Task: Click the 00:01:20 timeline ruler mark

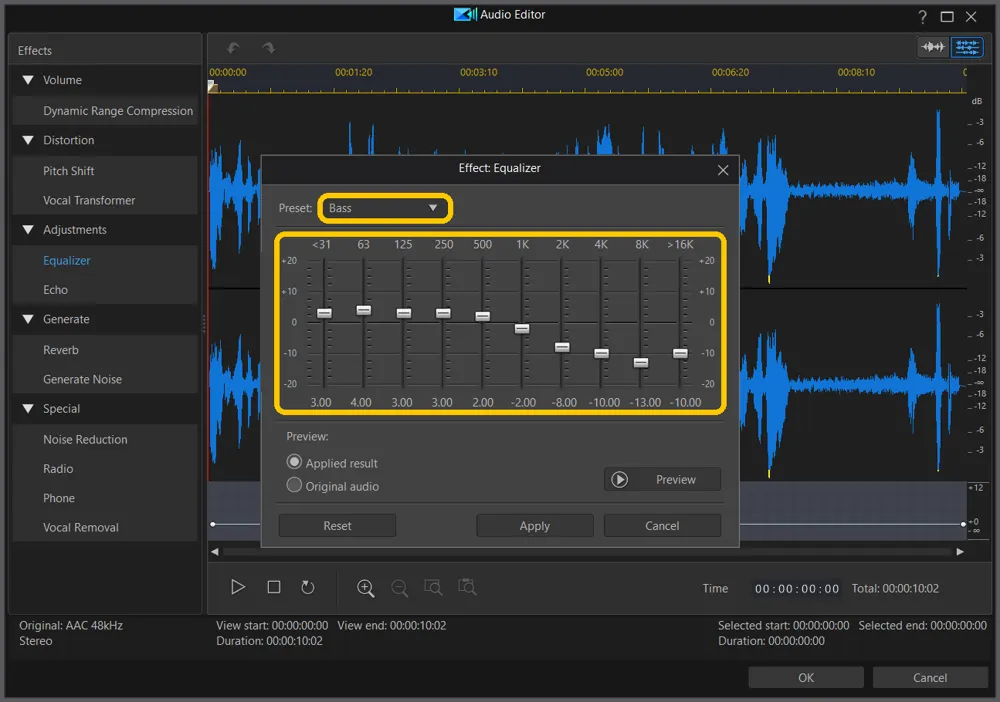Action: [353, 72]
